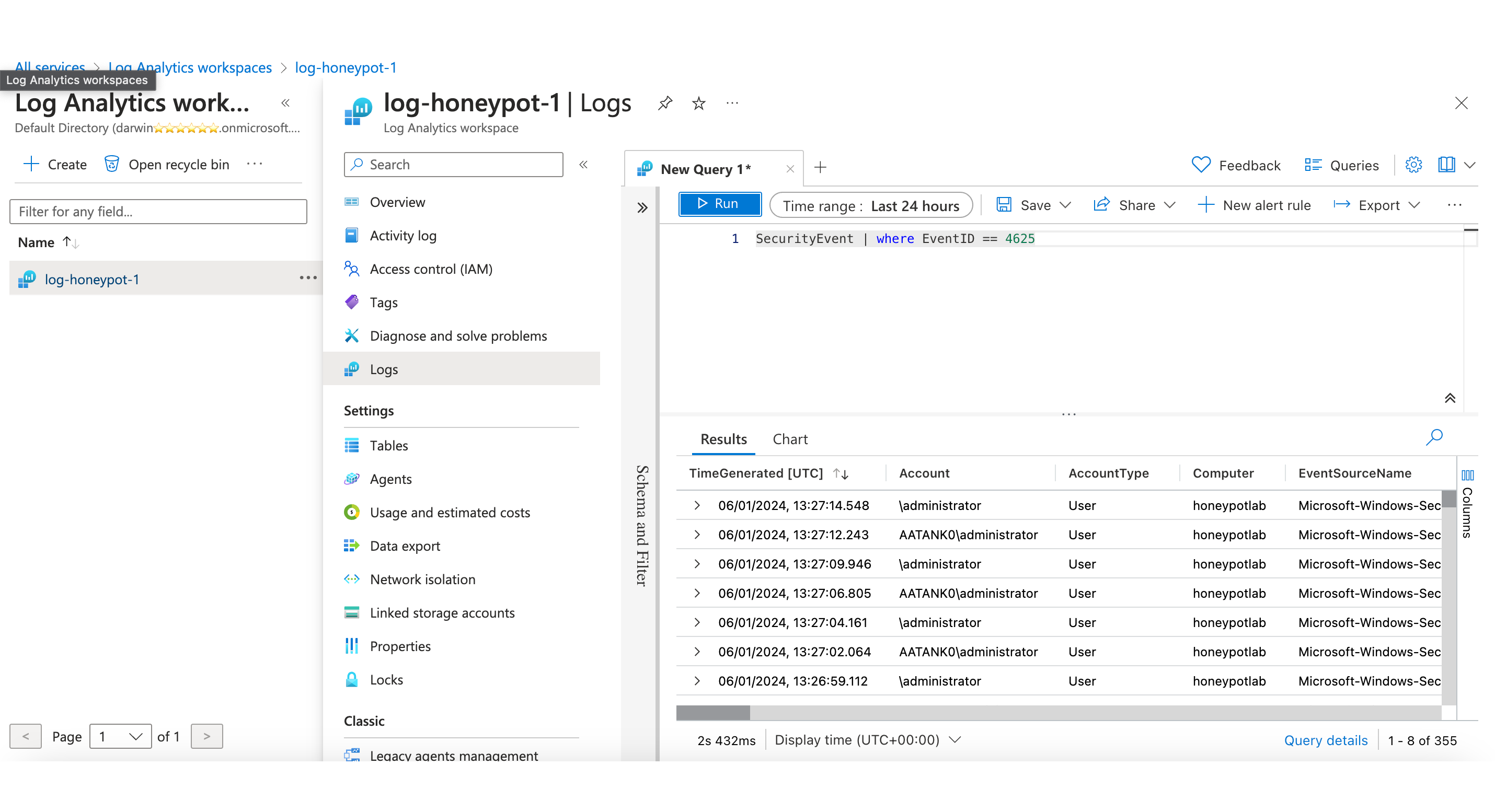Add a new query tab
Screen dimensions: 1495x812
[820, 168]
